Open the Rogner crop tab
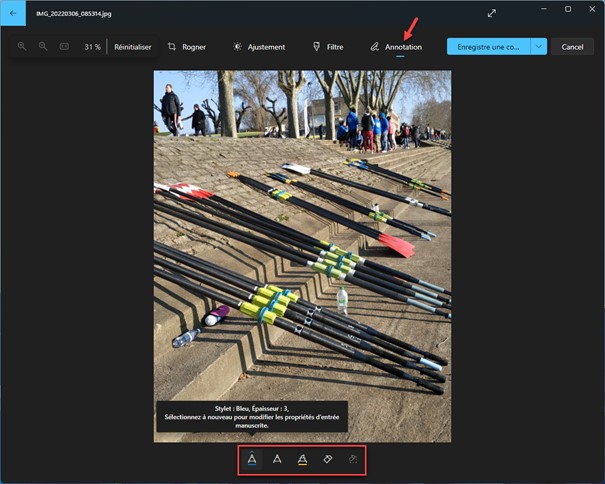605x484 pixels. (x=186, y=47)
